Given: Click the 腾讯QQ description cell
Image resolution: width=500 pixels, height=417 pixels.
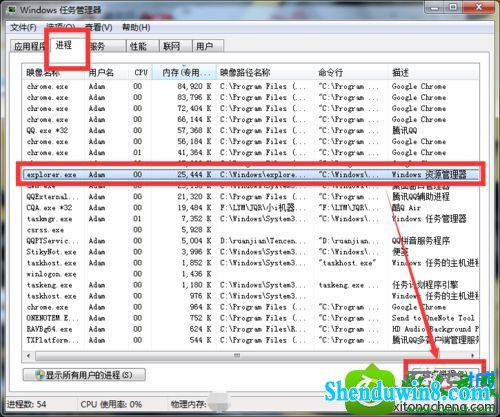Looking at the screenshot, I should click(x=405, y=130).
